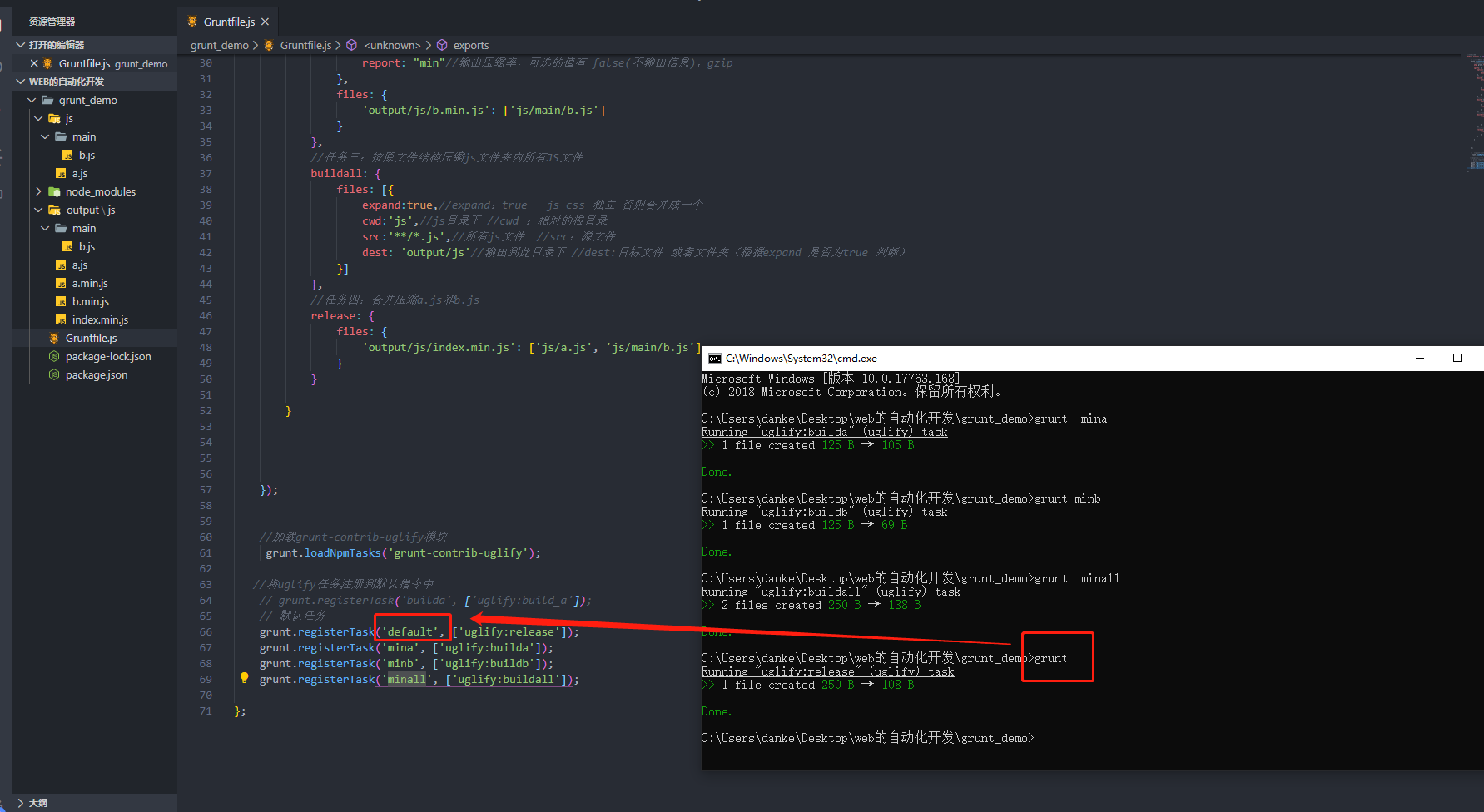The image size is (1484, 812).
Task: Click the grunt icon on the editor tab
Action: point(192,22)
